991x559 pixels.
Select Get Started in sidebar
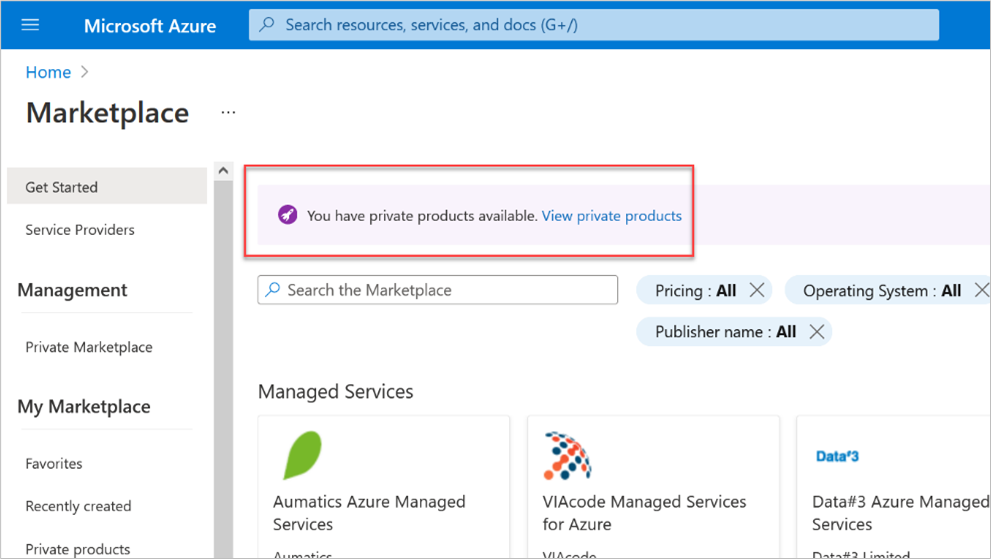(62, 187)
